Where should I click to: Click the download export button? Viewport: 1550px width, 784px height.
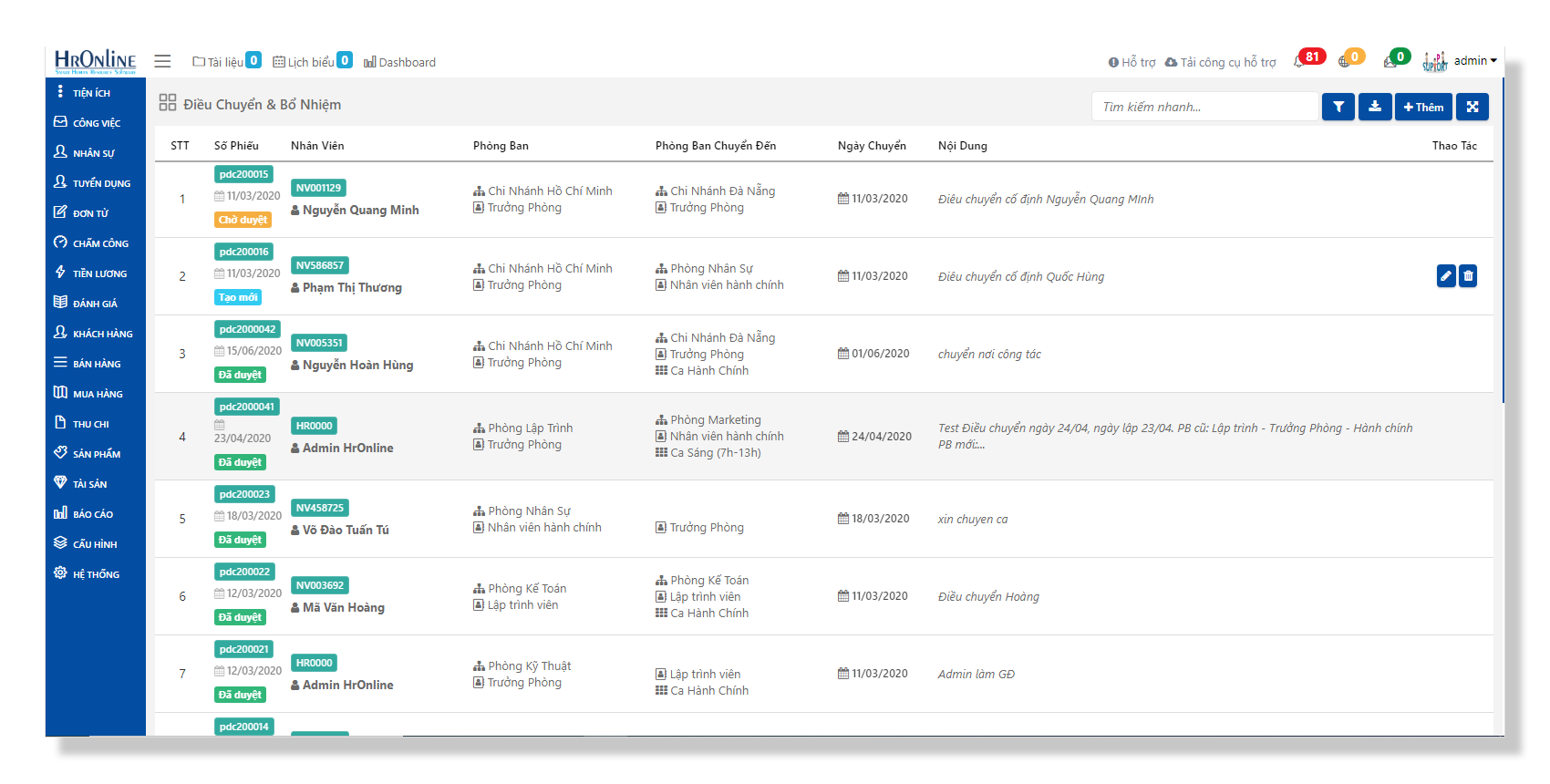(1375, 107)
